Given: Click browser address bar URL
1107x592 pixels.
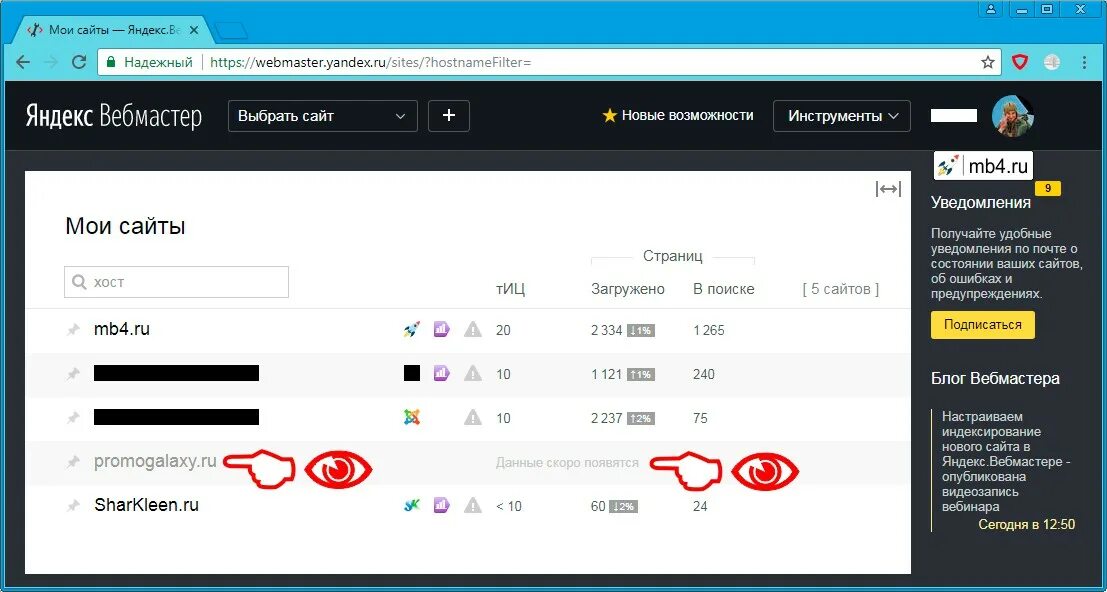Looking at the screenshot, I should pos(371,62).
